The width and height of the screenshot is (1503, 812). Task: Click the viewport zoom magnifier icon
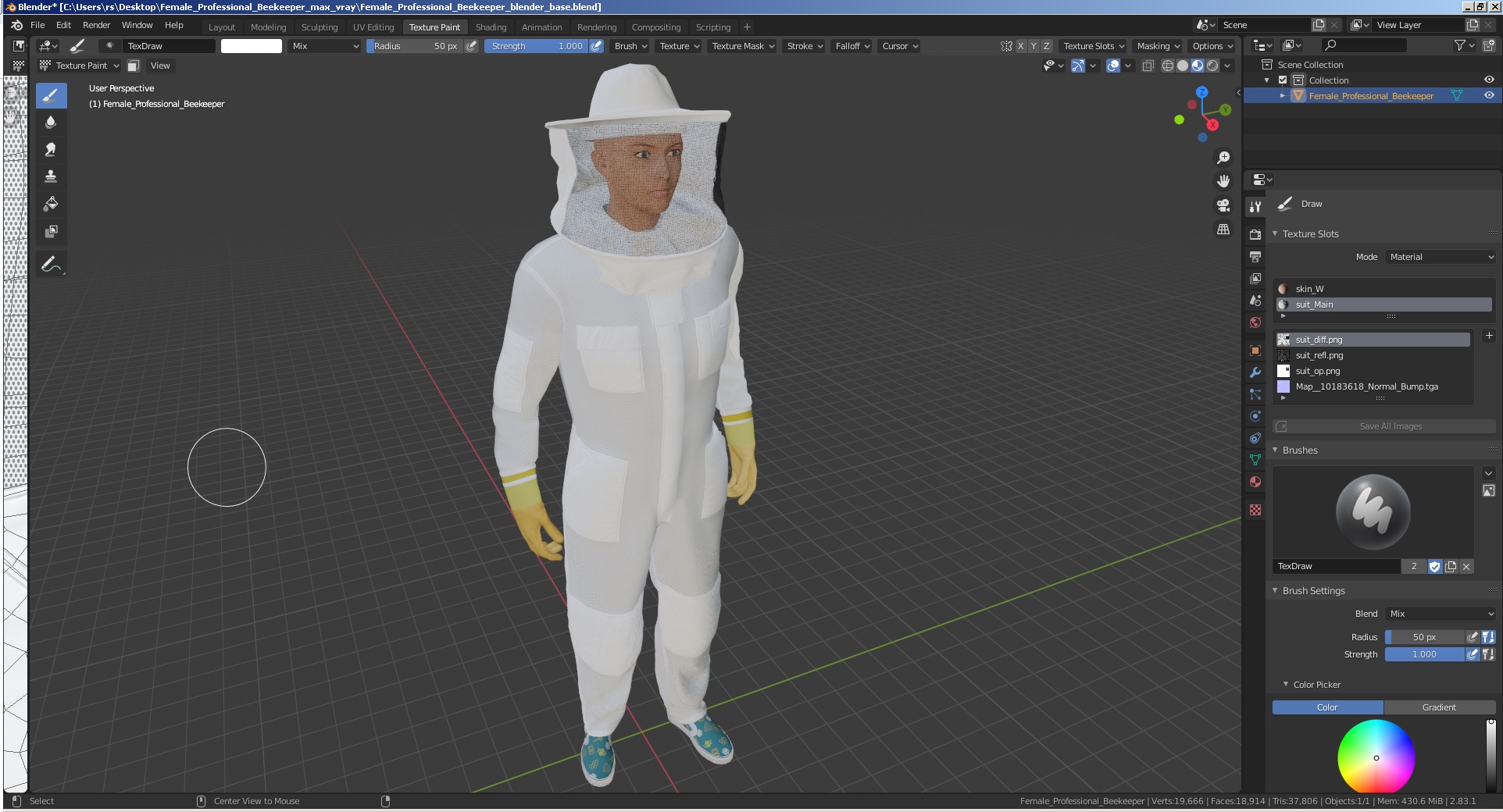(x=1223, y=158)
